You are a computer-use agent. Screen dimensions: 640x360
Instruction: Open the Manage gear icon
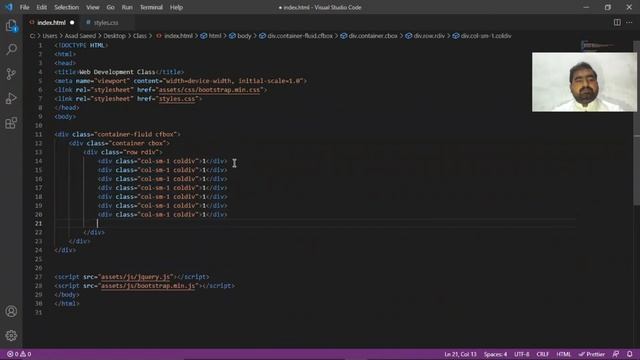point(11,336)
